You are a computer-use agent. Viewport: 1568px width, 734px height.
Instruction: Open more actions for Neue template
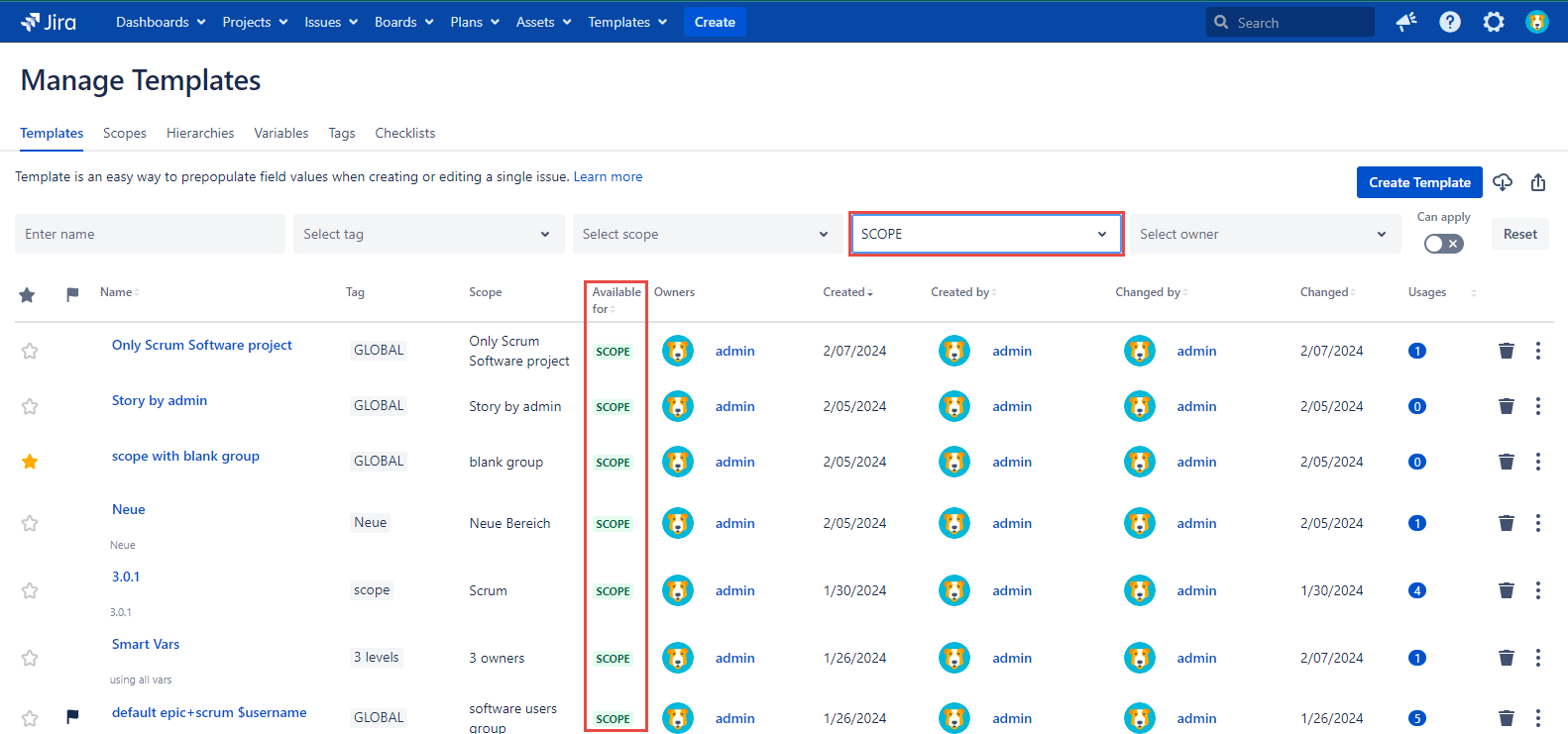pyautogui.click(x=1538, y=523)
